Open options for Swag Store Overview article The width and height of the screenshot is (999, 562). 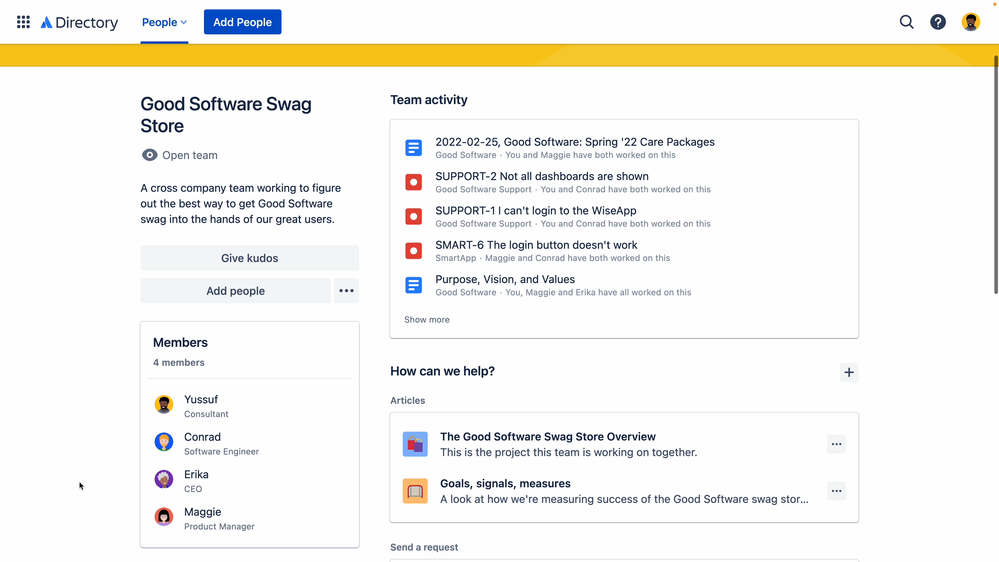coord(837,444)
